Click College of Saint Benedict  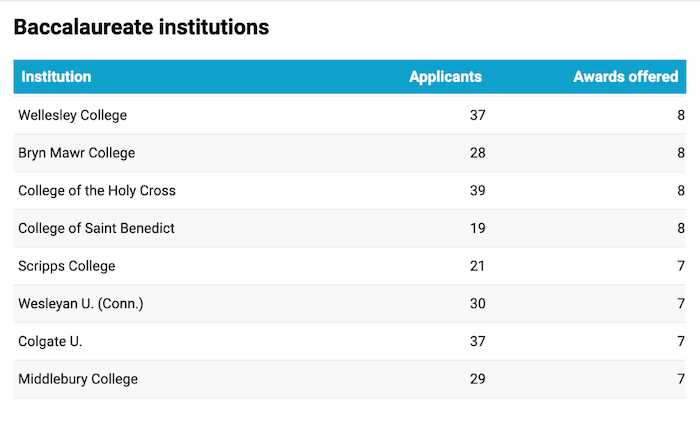pos(96,228)
